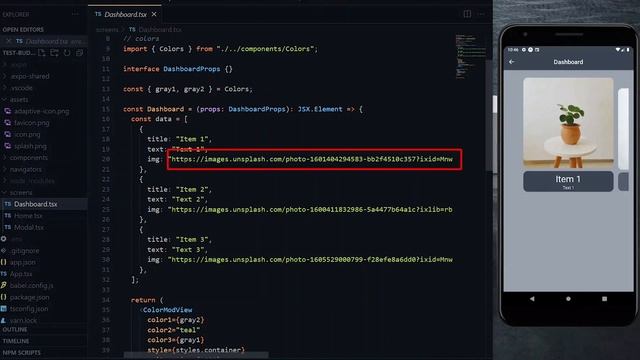This screenshot has height=360, width=640.
Task: Tap the plant image on phone screen
Action: tap(568, 123)
